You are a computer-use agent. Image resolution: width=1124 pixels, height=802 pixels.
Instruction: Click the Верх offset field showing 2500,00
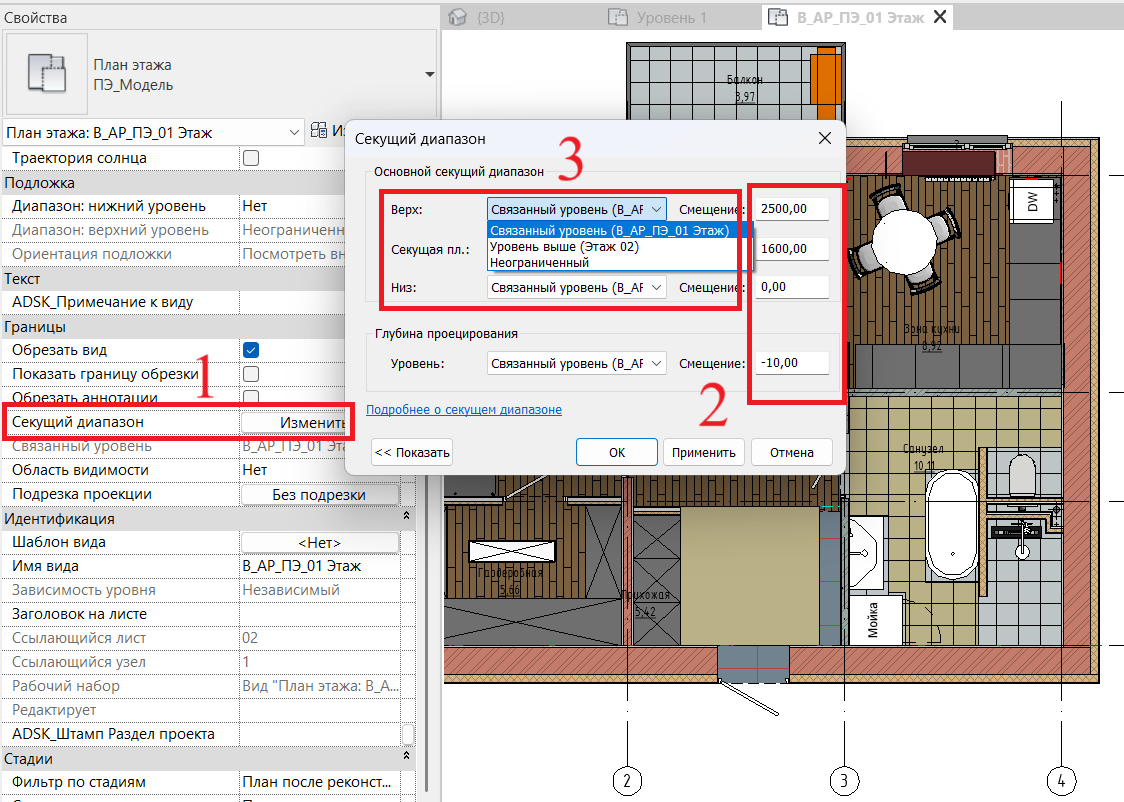click(792, 209)
